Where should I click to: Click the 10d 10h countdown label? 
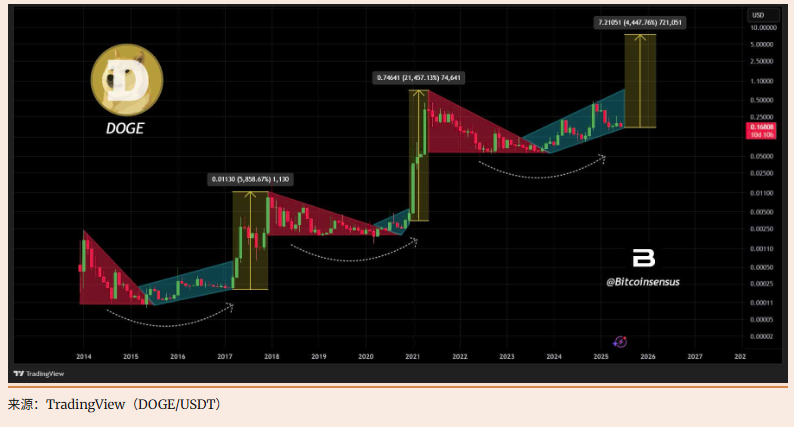coord(762,135)
